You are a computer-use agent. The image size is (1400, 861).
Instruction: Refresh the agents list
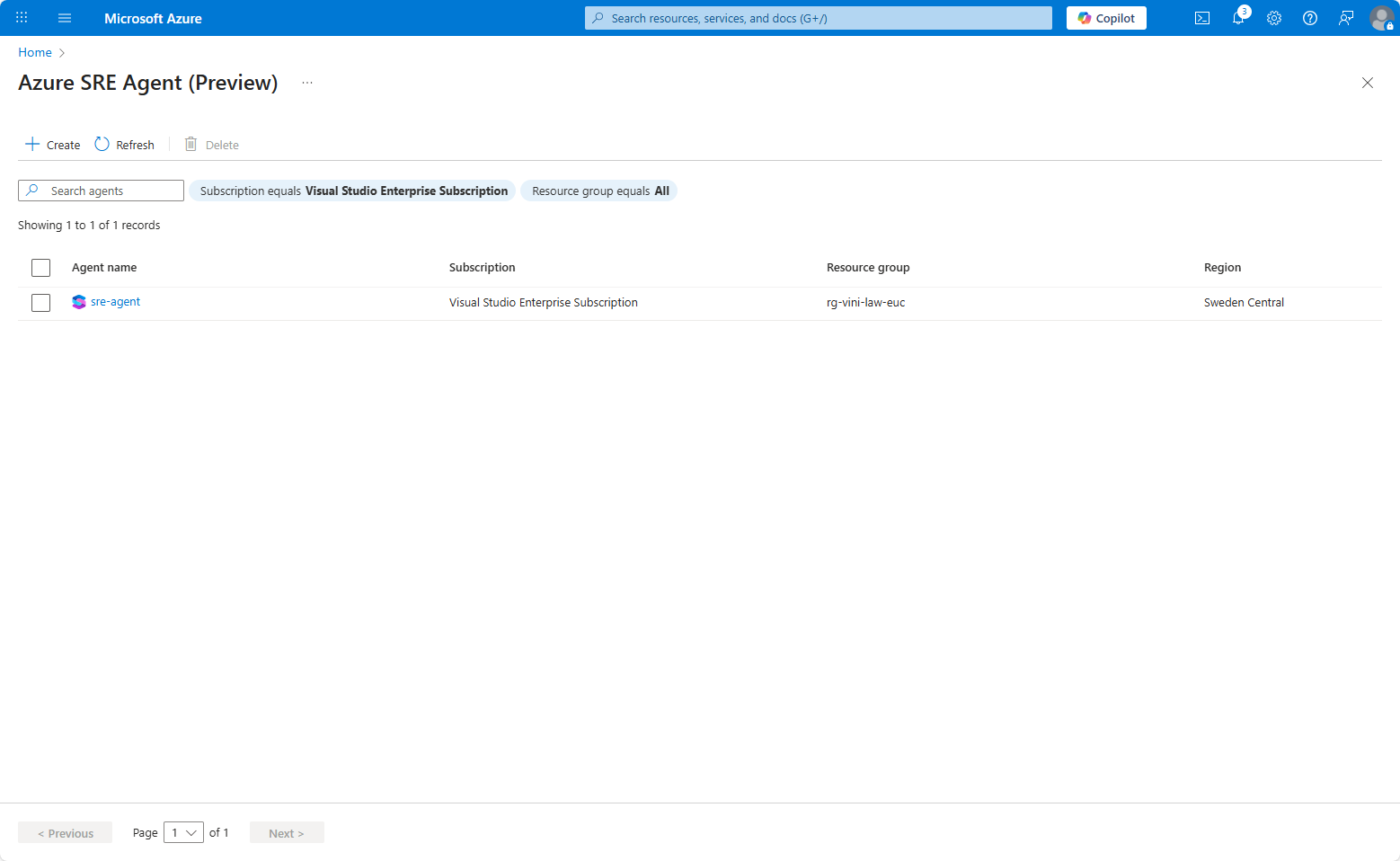[x=125, y=145]
